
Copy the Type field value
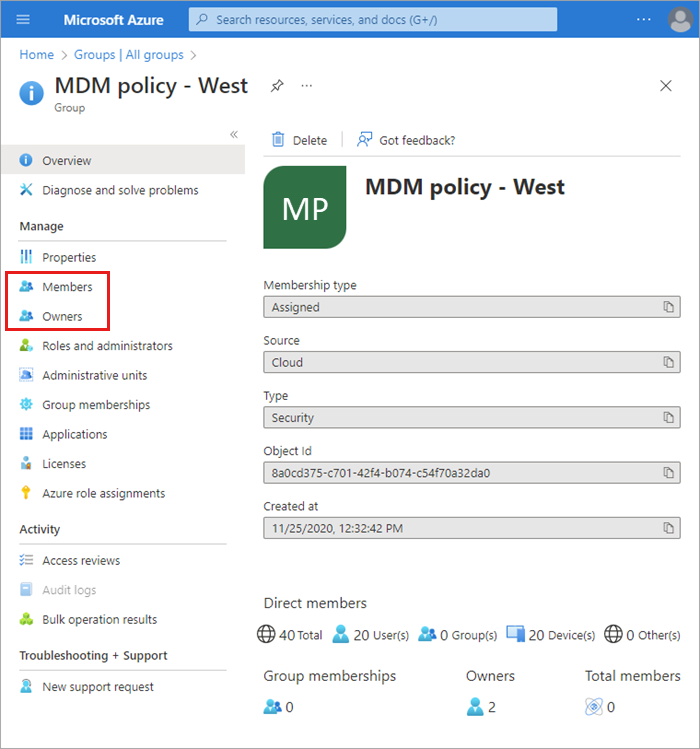pos(669,418)
